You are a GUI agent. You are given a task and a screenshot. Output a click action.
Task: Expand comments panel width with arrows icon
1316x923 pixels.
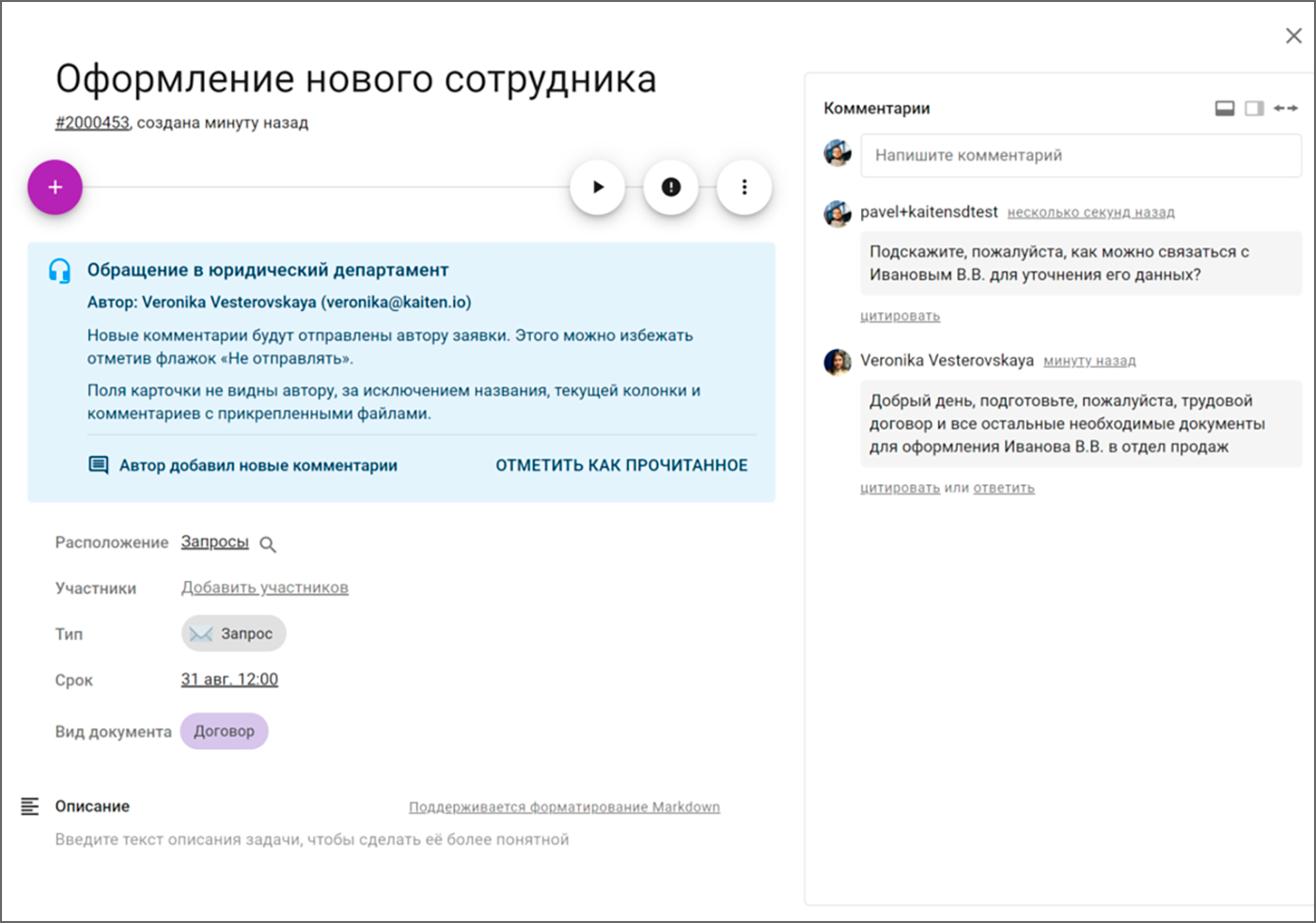[x=1285, y=108]
